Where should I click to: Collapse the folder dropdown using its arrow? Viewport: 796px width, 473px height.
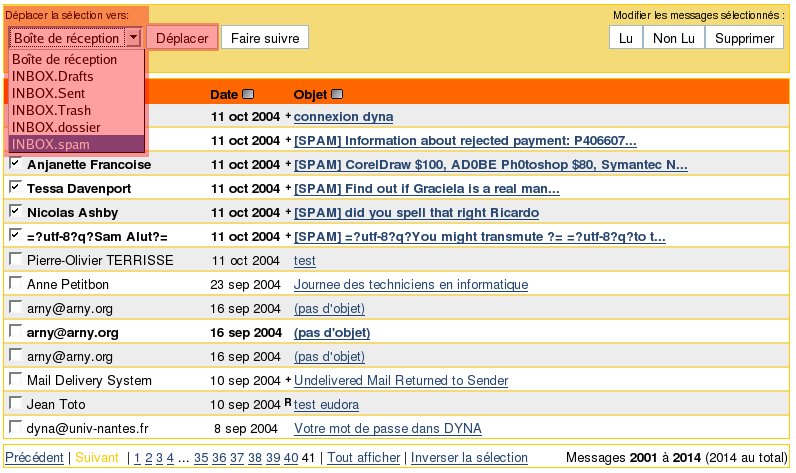pos(133,38)
